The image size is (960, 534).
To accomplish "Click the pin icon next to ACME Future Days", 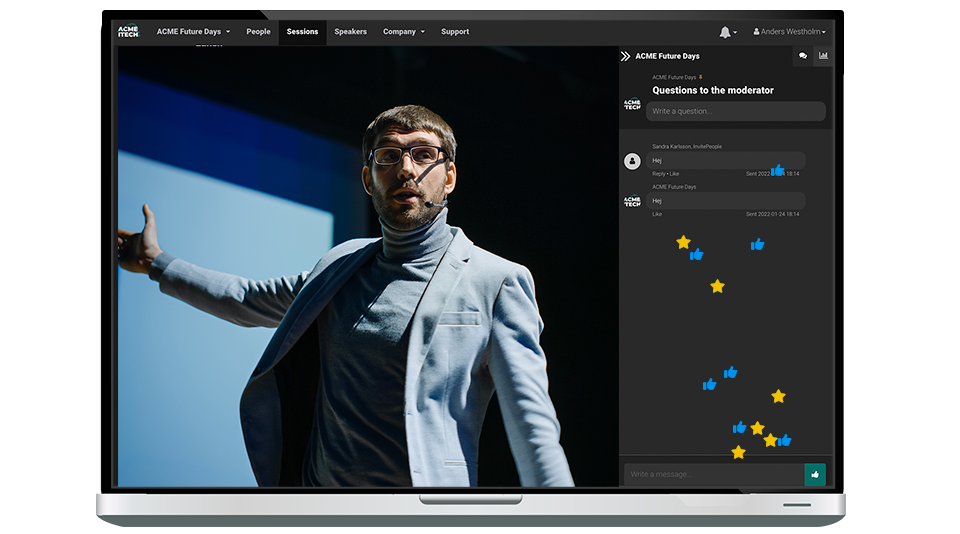I will tap(701, 77).
